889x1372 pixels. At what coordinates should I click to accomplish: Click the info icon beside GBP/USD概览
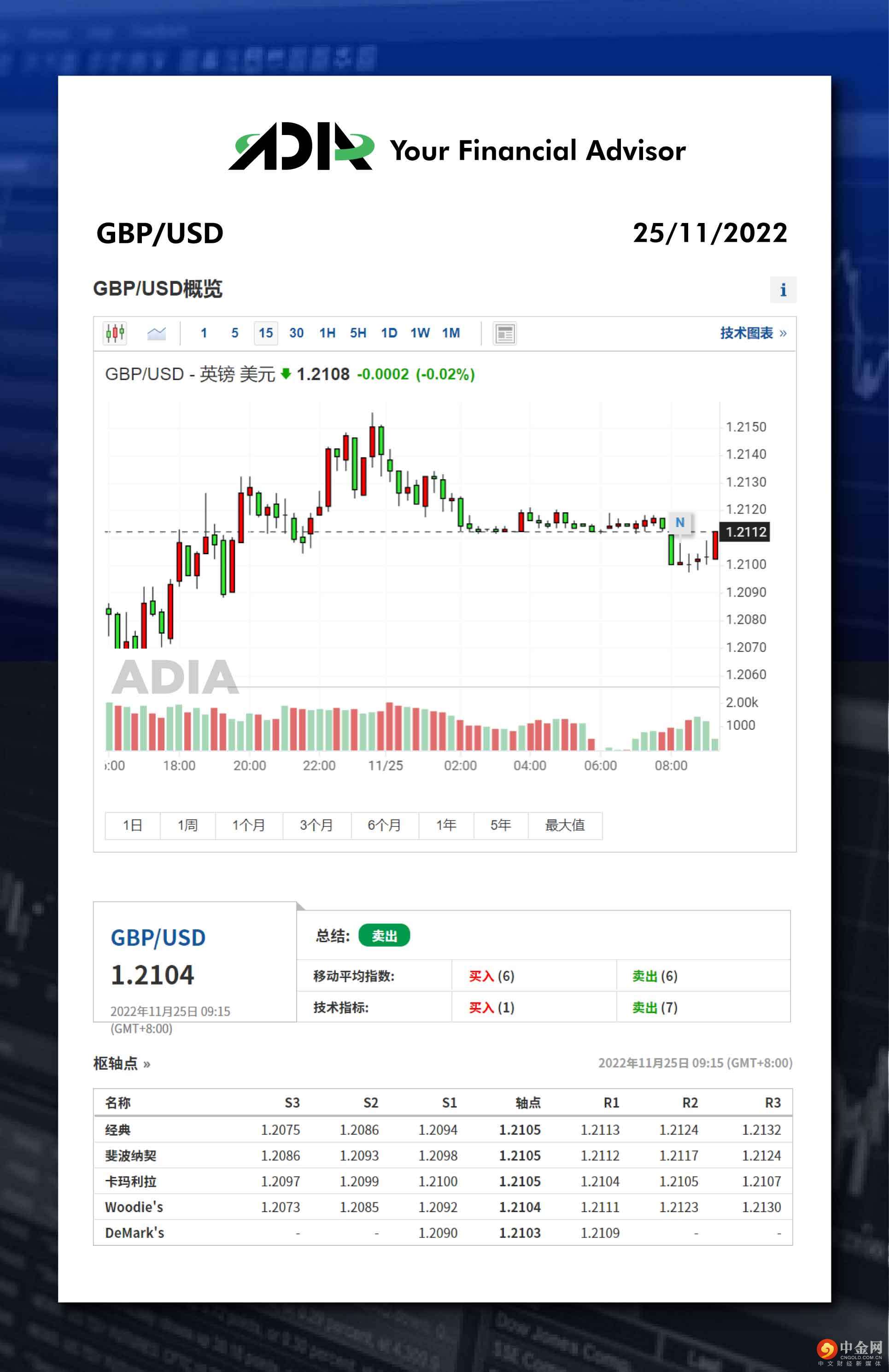click(783, 289)
